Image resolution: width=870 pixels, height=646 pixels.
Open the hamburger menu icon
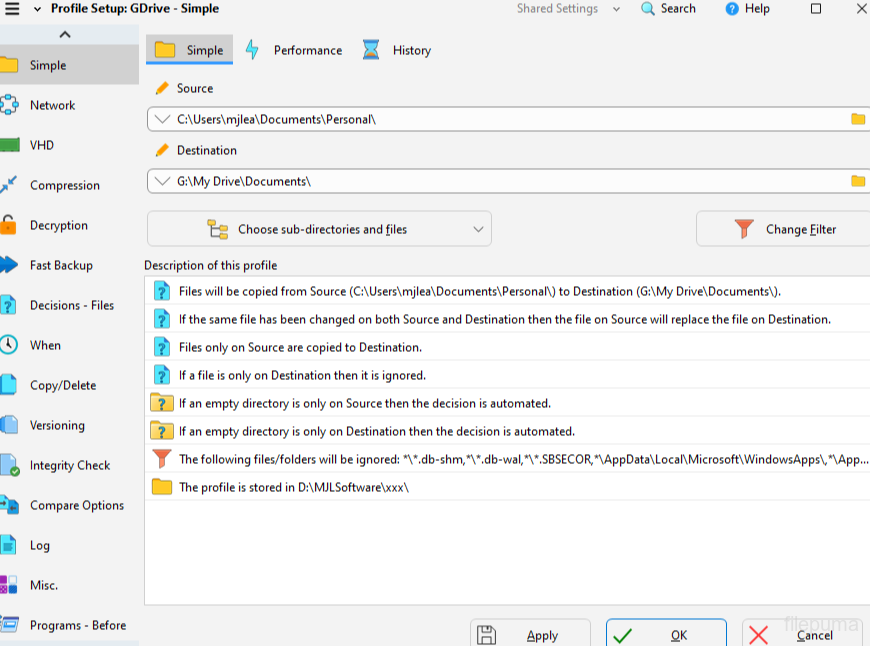13,9
